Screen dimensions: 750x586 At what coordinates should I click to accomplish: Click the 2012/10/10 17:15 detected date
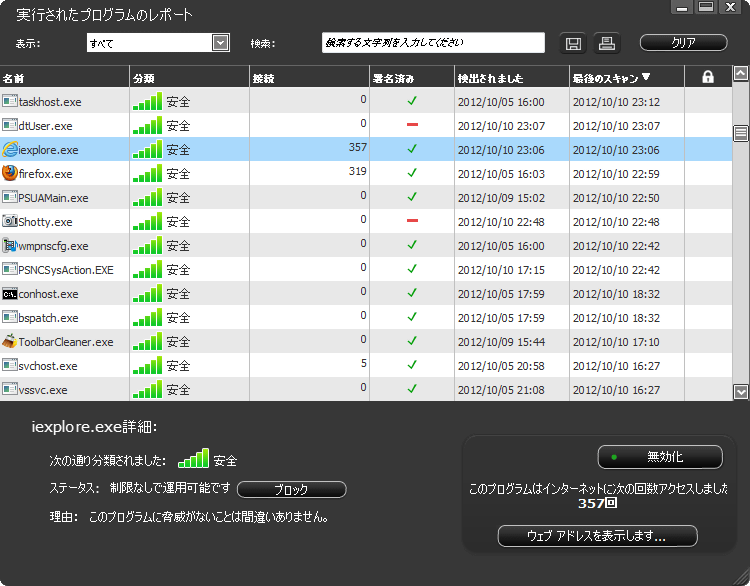pos(501,270)
